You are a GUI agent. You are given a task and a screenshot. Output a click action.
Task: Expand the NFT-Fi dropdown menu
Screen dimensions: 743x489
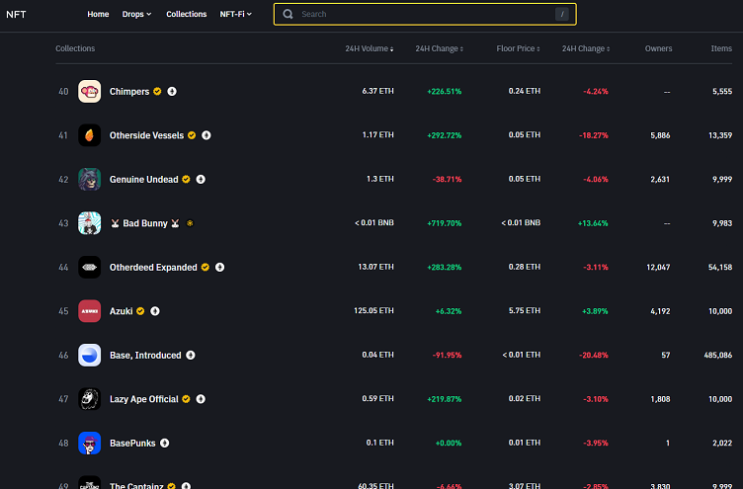236,14
